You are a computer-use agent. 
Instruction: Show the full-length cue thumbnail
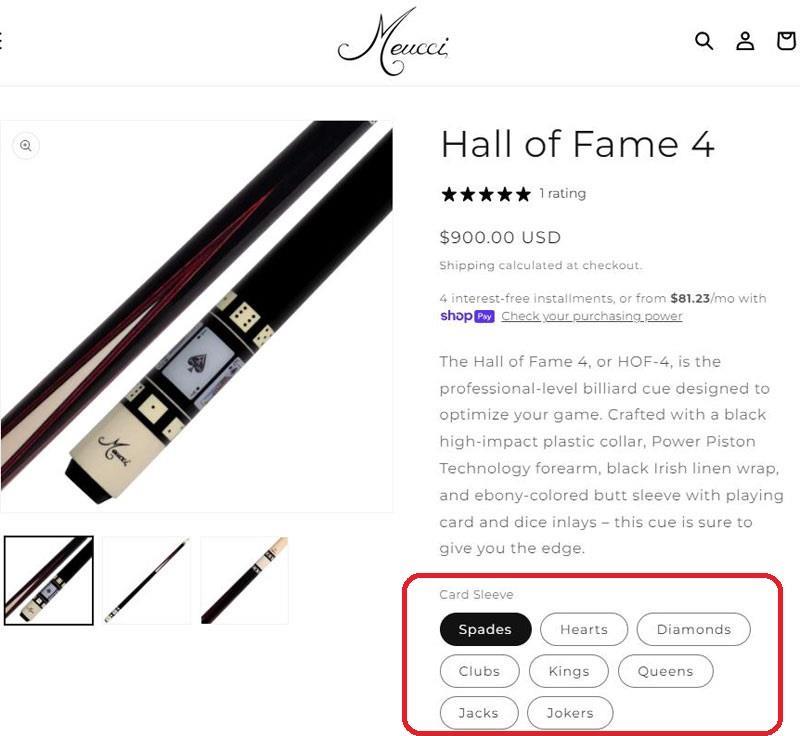tap(146, 580)
